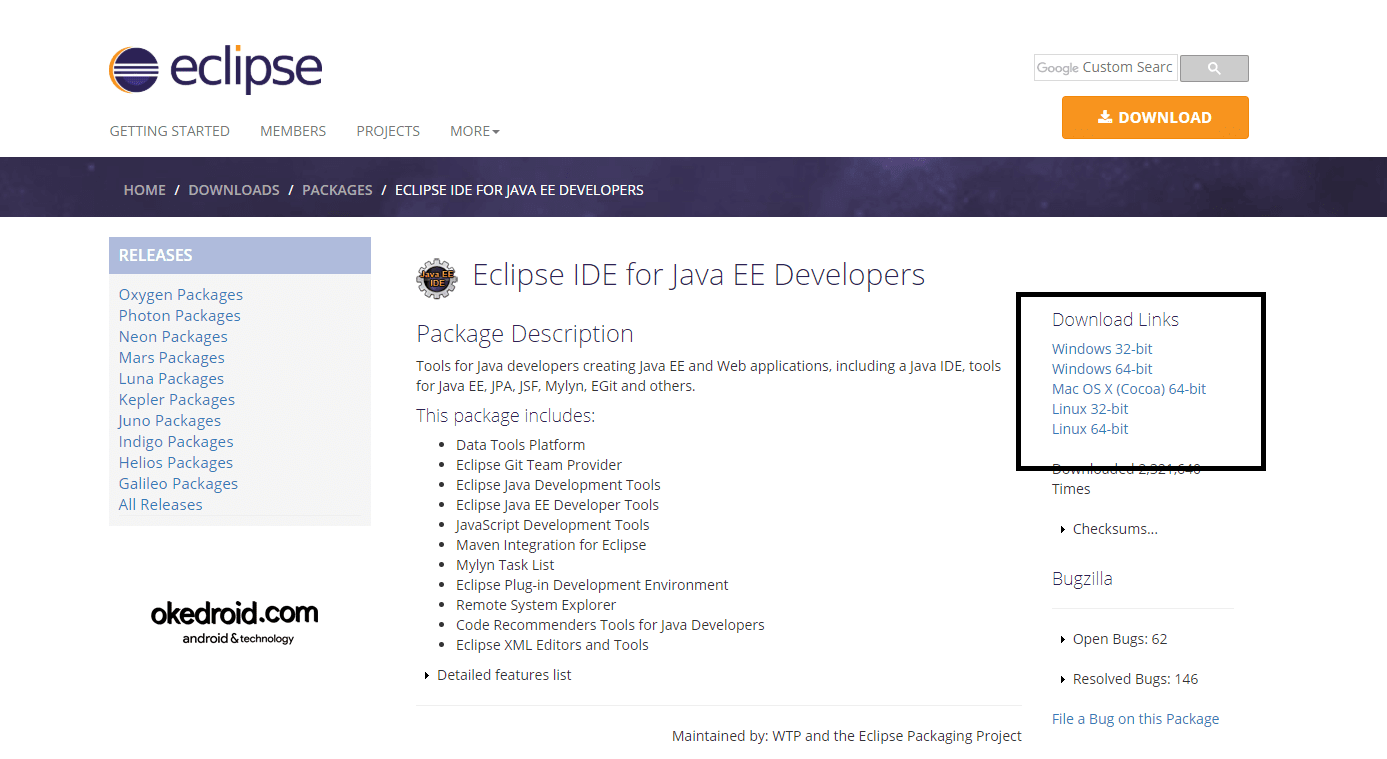Open Oxygen Packages release link
The height and width of the screenshot is (759, 1387).
pyautogui.click(x=181, y=294)
